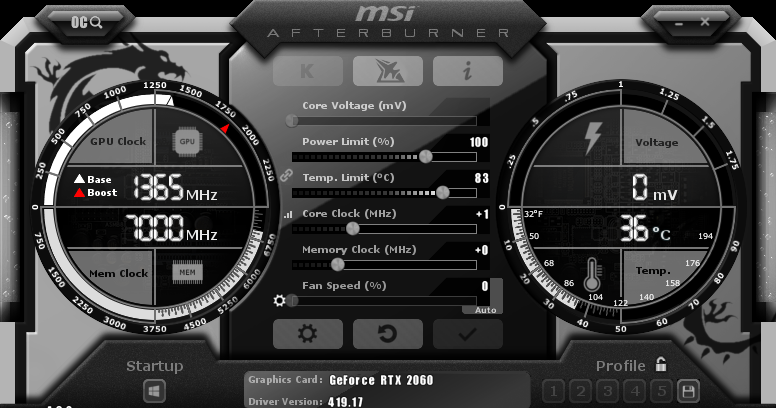Save profile with the floppy disk icon

688,391
